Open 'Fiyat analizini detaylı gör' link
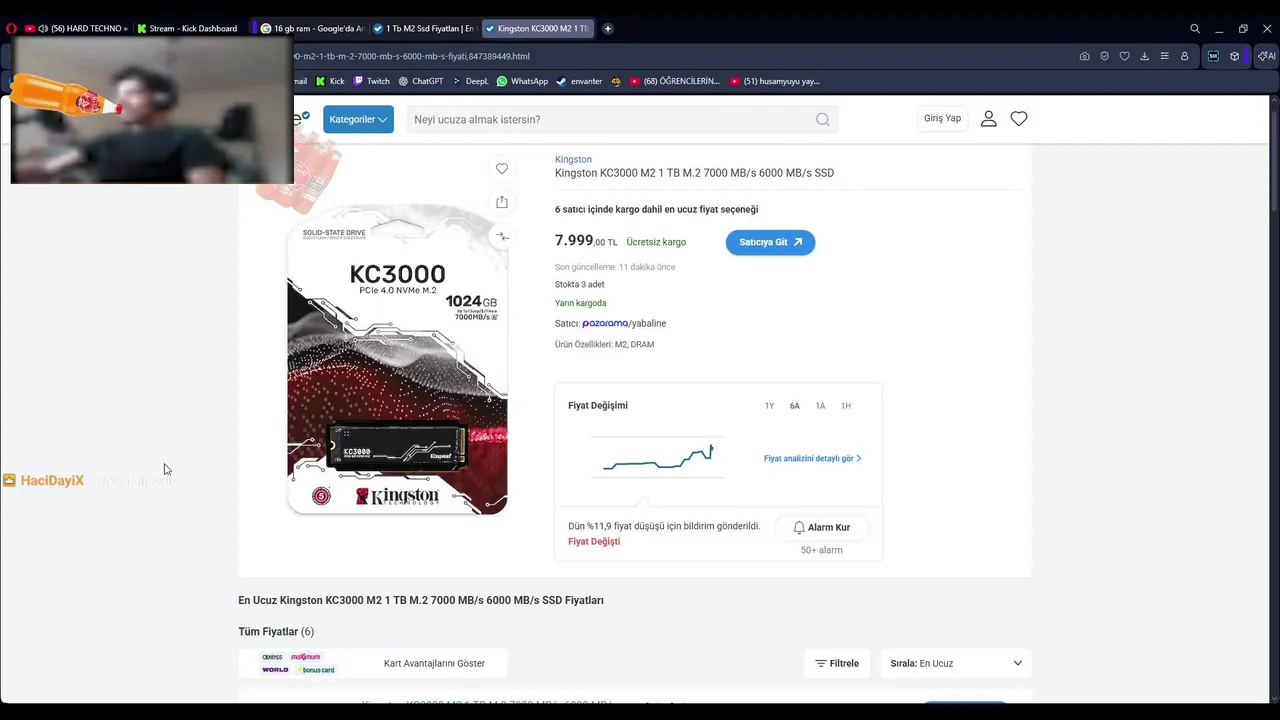Viewport: 1280px width, 720px height. point(812,458)
